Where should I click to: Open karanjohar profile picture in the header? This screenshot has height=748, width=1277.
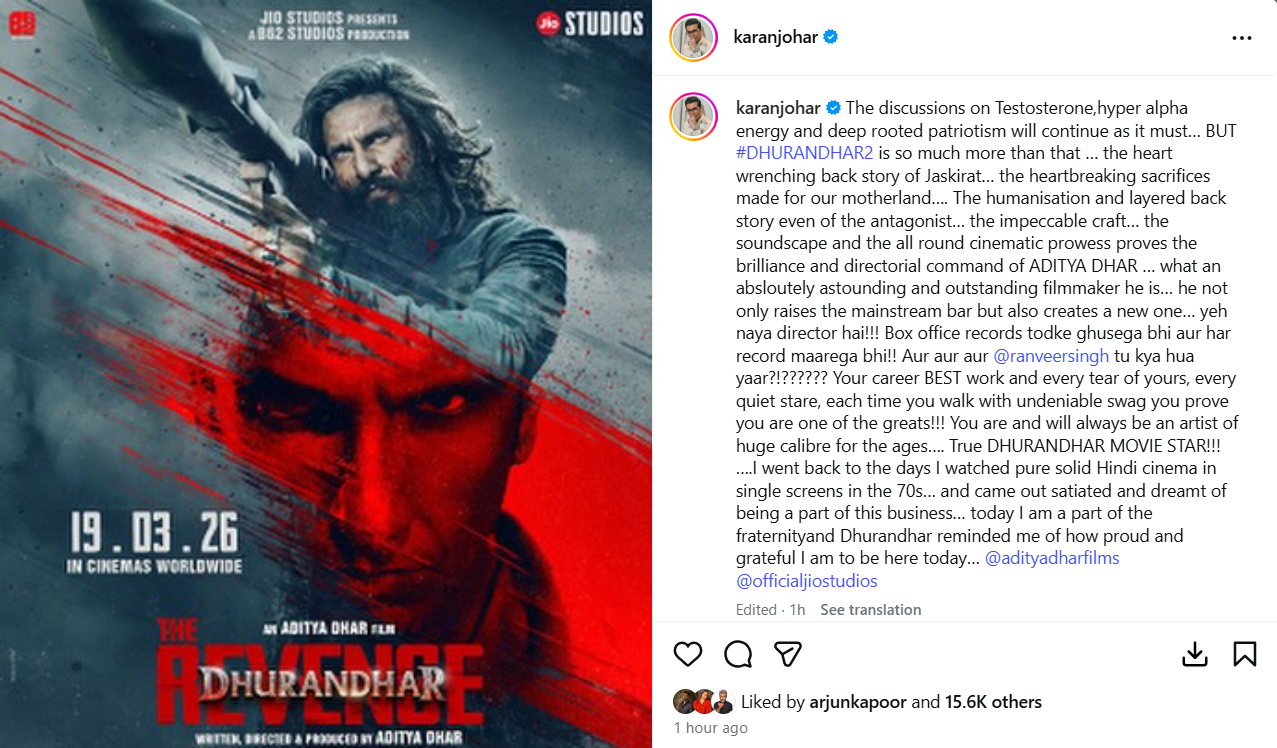click(693, 38)
